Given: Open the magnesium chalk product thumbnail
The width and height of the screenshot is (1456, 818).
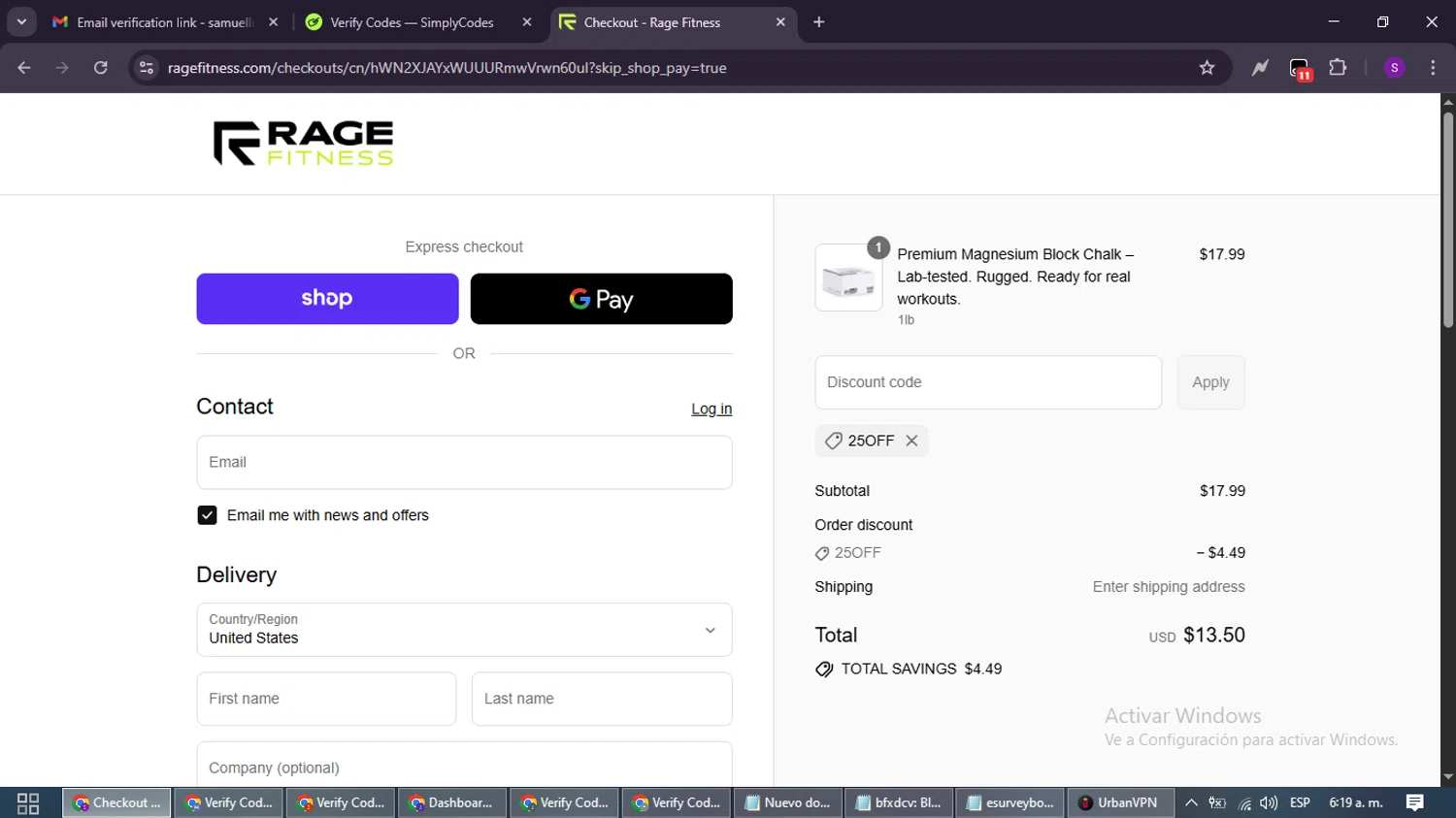Looking at the screenshot, I should click(x=848, y=278).
